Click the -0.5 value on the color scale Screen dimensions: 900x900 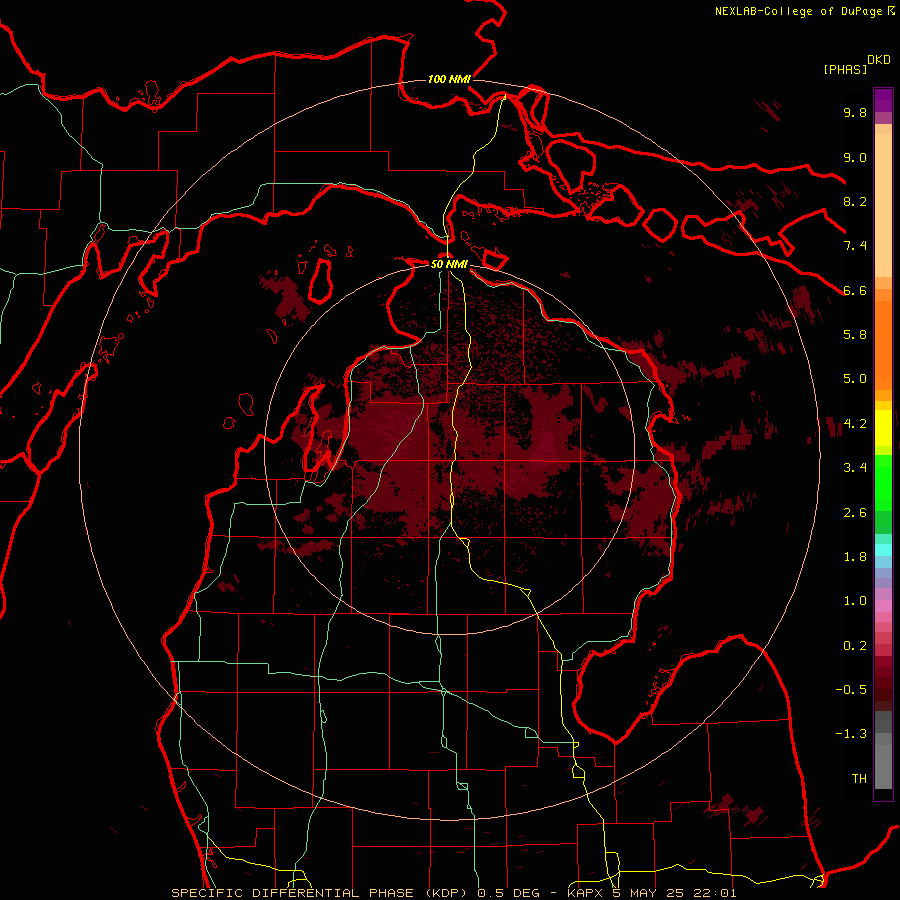click(851, 690)
